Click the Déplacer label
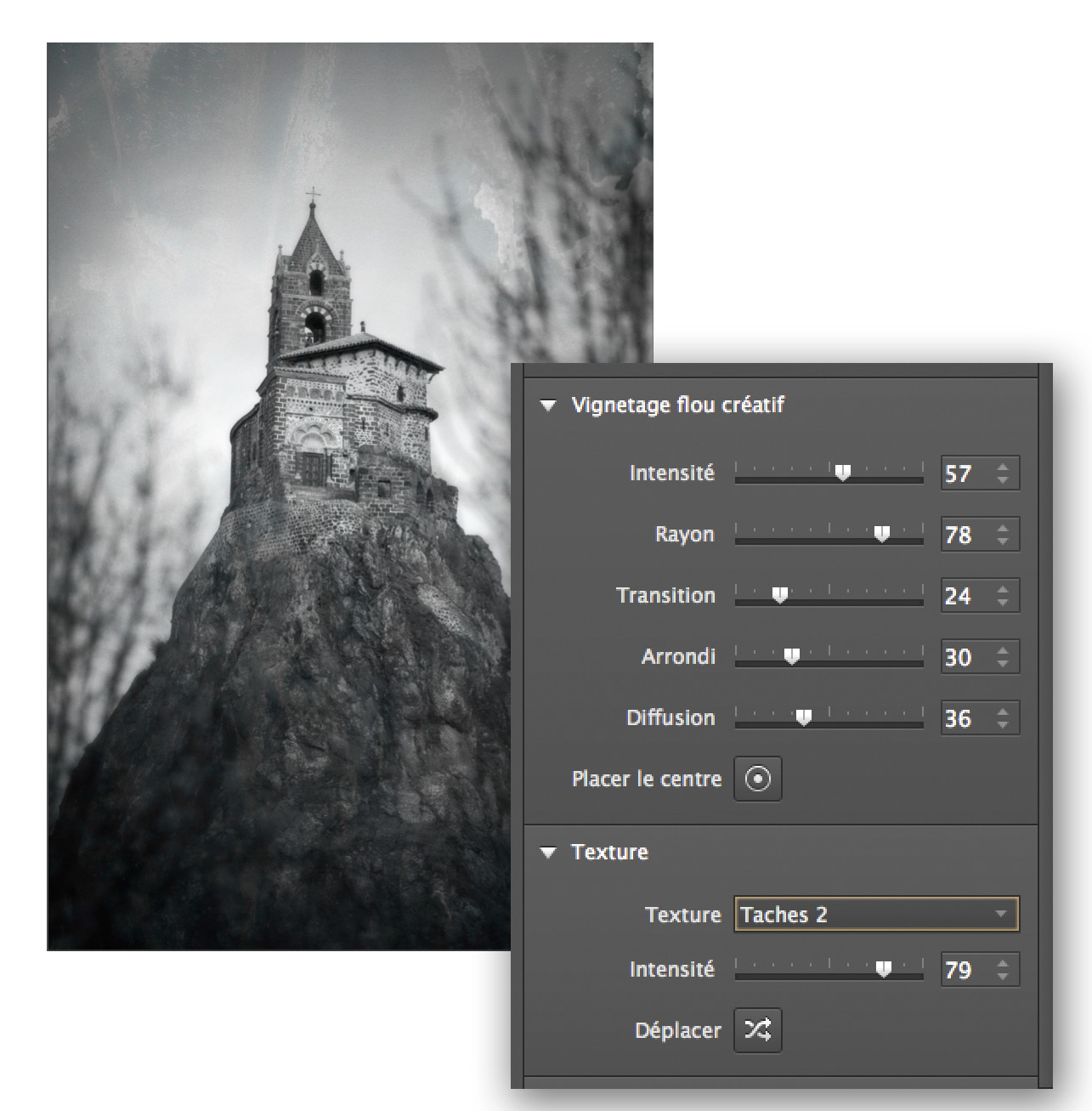Image resolution: width=1092 pixels, height=1111 pixels. point(677,1030)
